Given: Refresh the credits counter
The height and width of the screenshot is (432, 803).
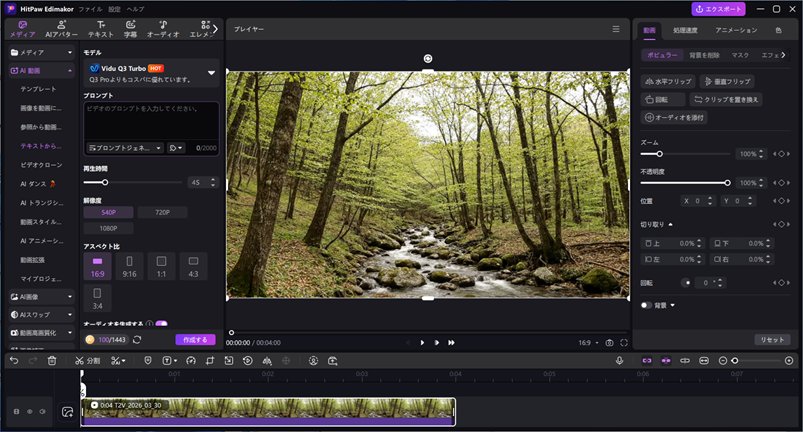Looking at the screenshot, I should (137, 340).
